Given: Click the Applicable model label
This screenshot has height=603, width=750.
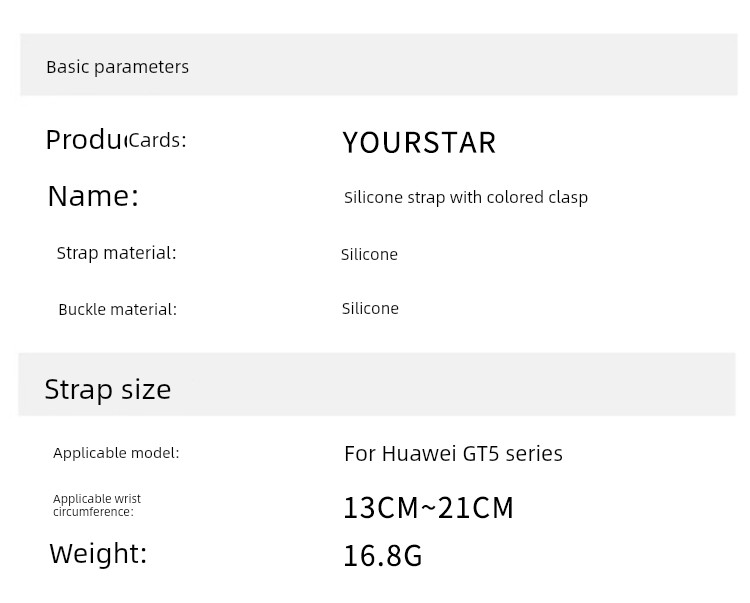Looking at the screenshot, I should point(116,453).
